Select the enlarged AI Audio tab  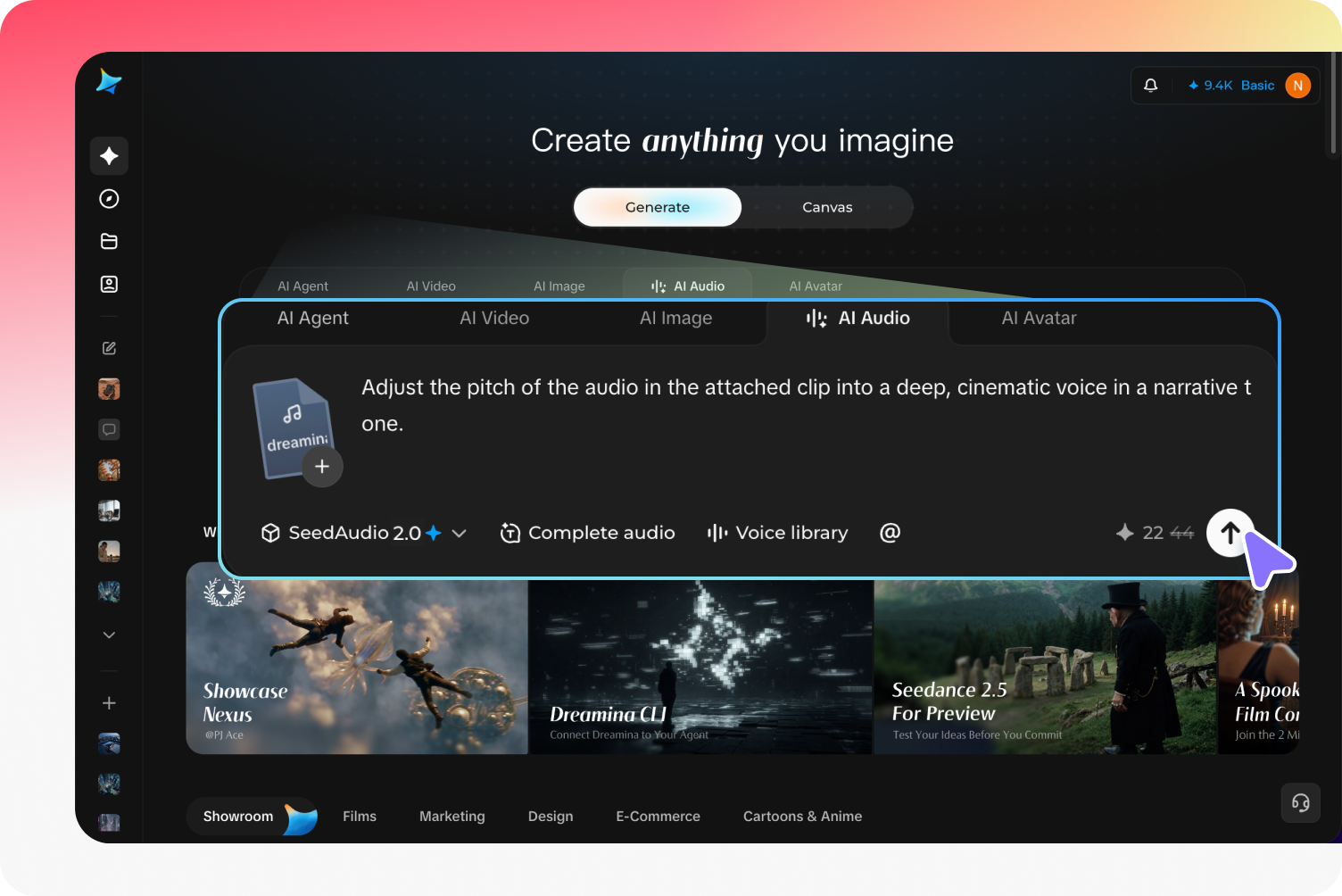click(857, 319)
